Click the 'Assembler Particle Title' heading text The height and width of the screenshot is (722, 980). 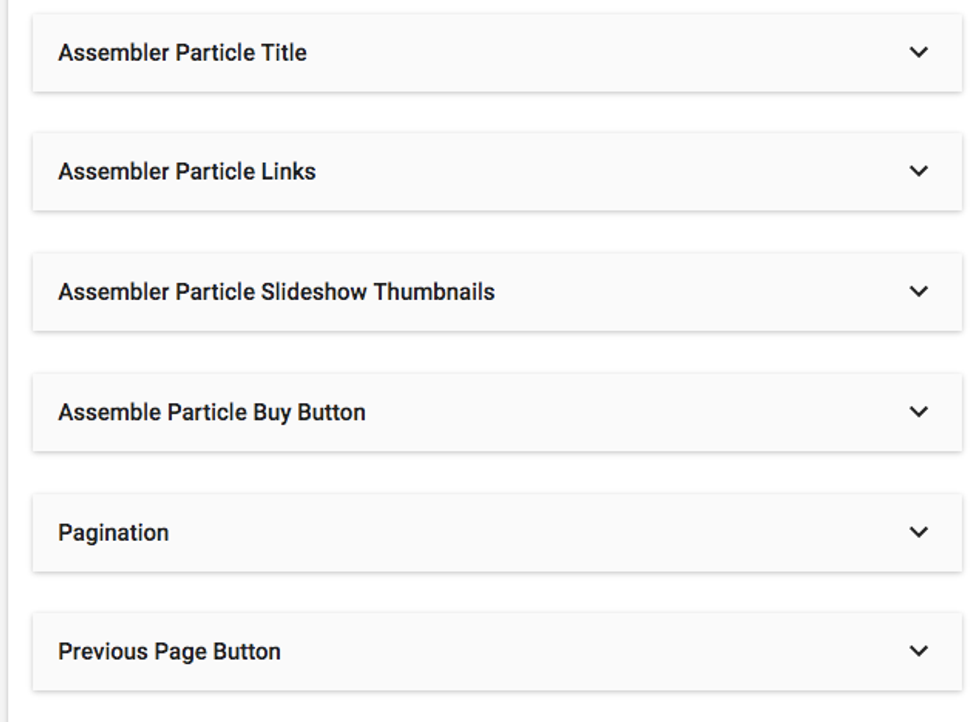[x=182, y=53]
